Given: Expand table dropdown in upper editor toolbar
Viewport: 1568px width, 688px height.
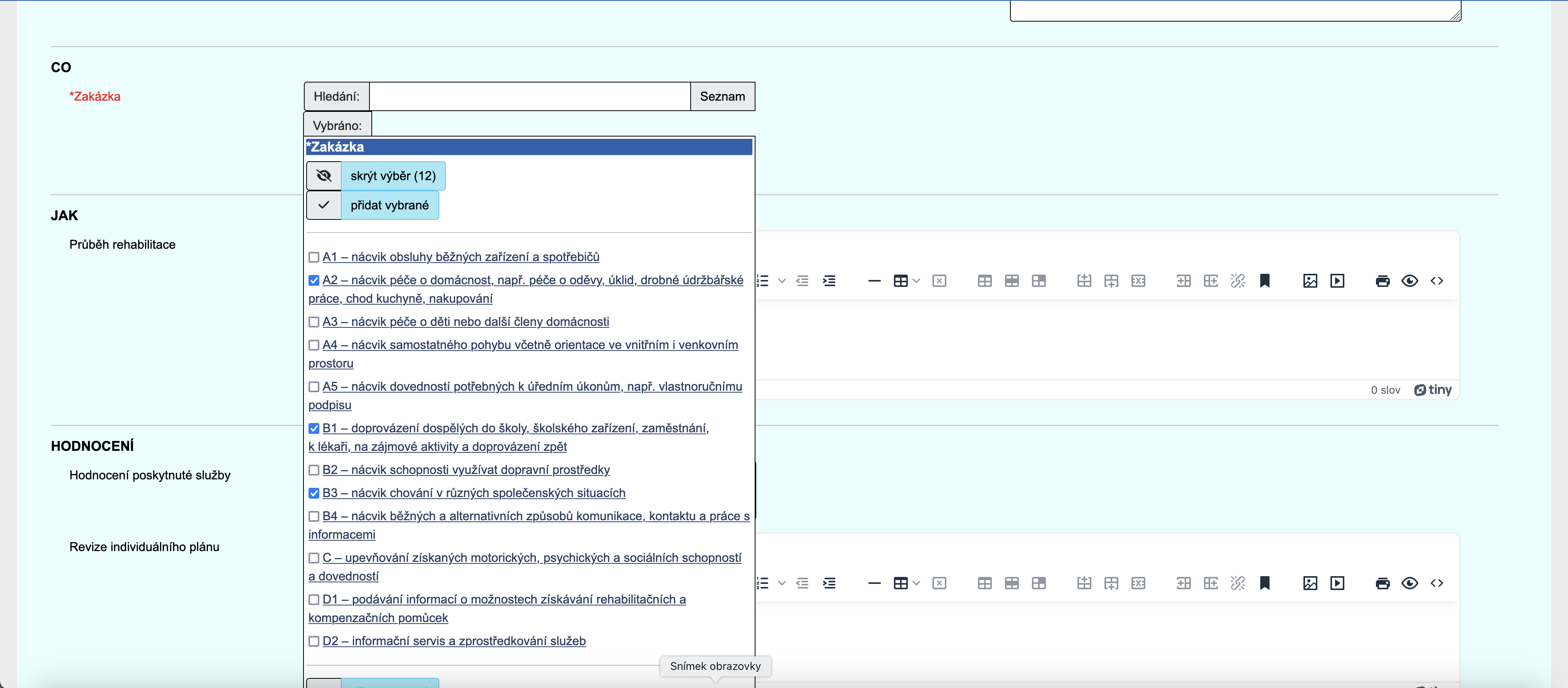Looking at the screenshot, I should [916, 281].
